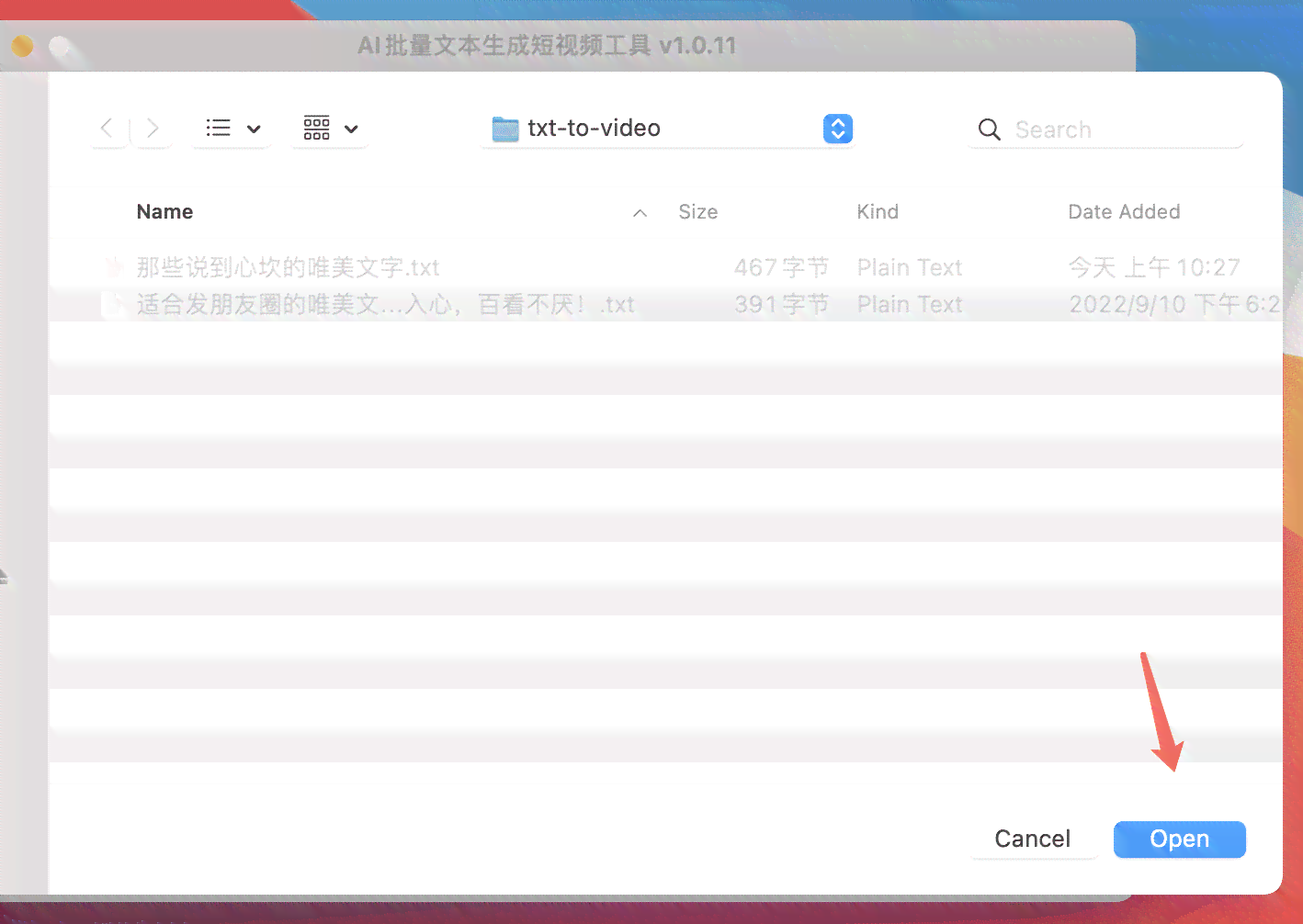Expand the txt-to-video folder path popup
This screenshot has width=1303, height=924.
(x=837, y=129)
